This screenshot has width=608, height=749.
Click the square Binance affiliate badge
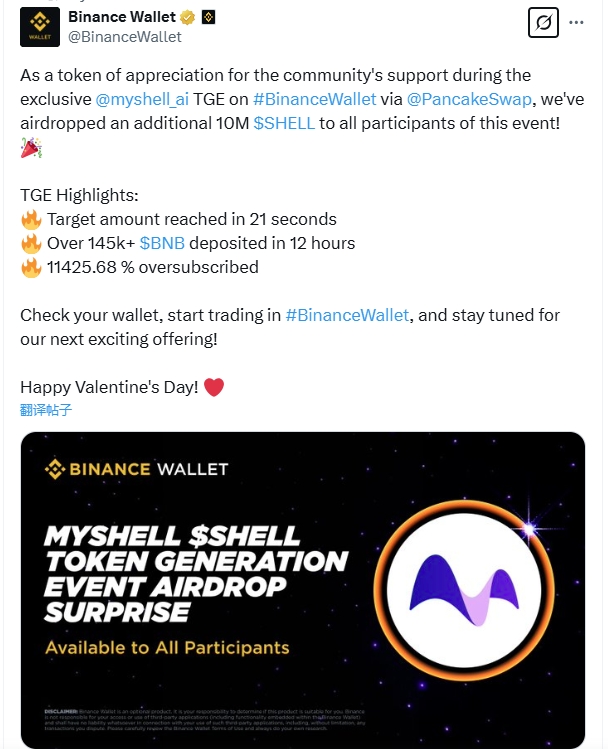pyautogui.click(x=208, y=17)
